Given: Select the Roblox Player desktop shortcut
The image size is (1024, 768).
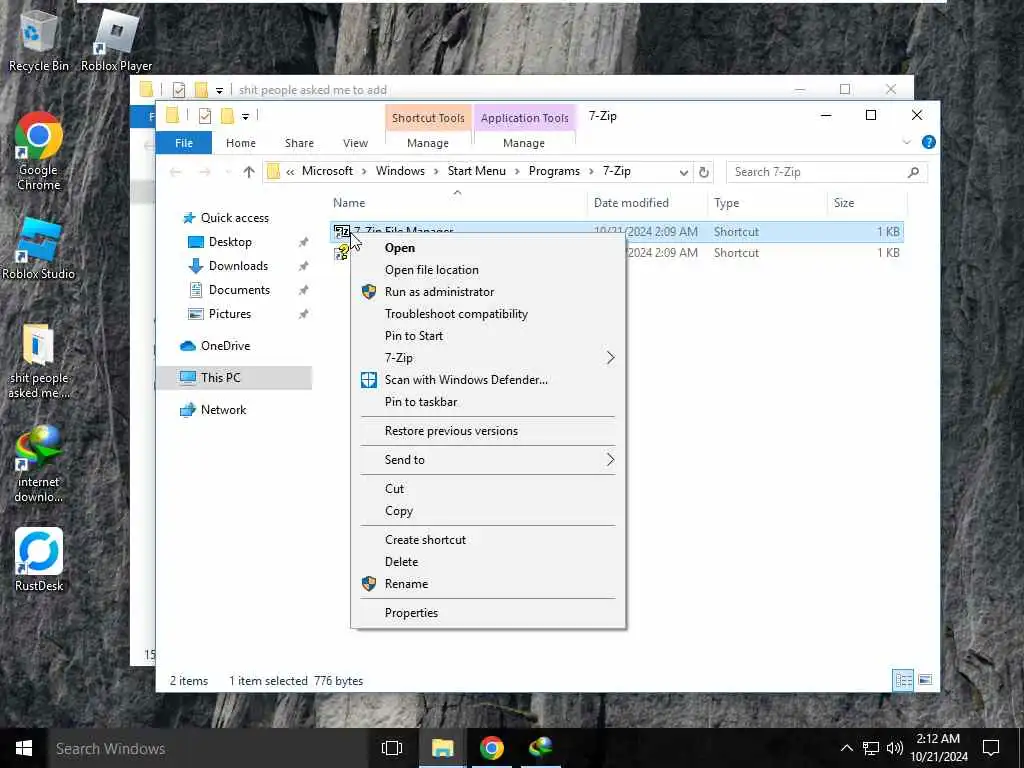Looking at the screenshot, I should pyautogui.click(x=116, y=42).
